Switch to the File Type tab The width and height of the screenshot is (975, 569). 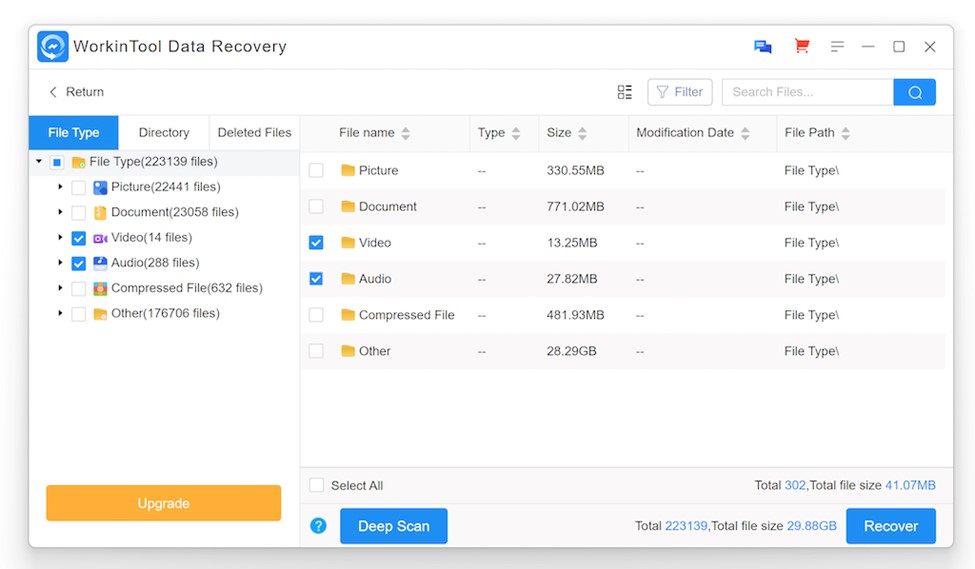pos(73,132)
